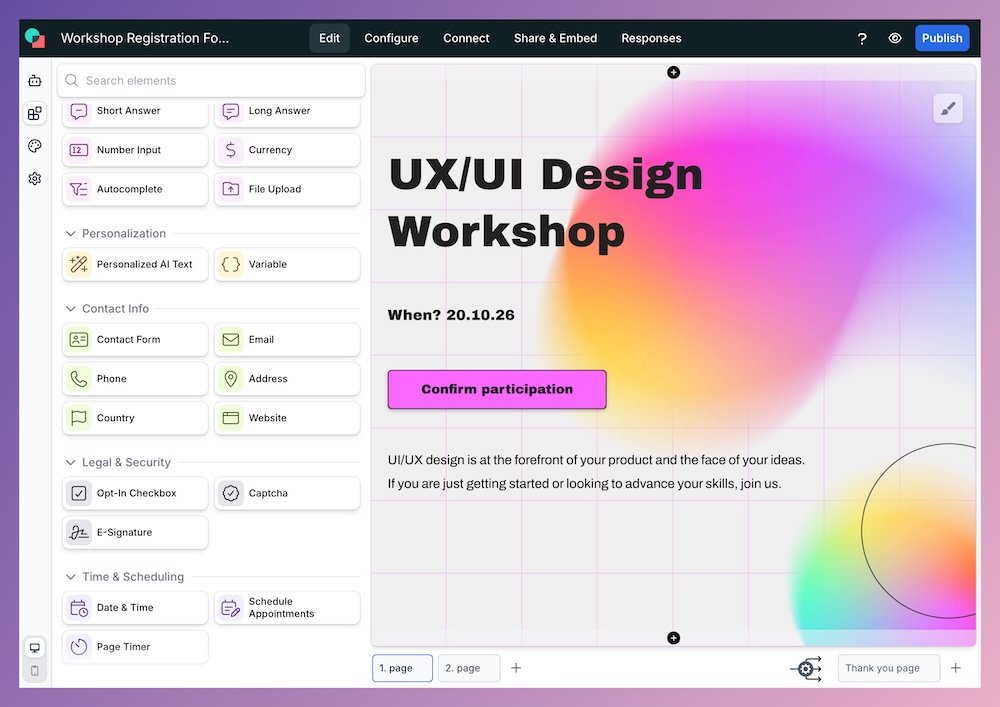Screen dimensions: 1000x707
Task: Switch to mobile preview mode
Action: (34, 671)
